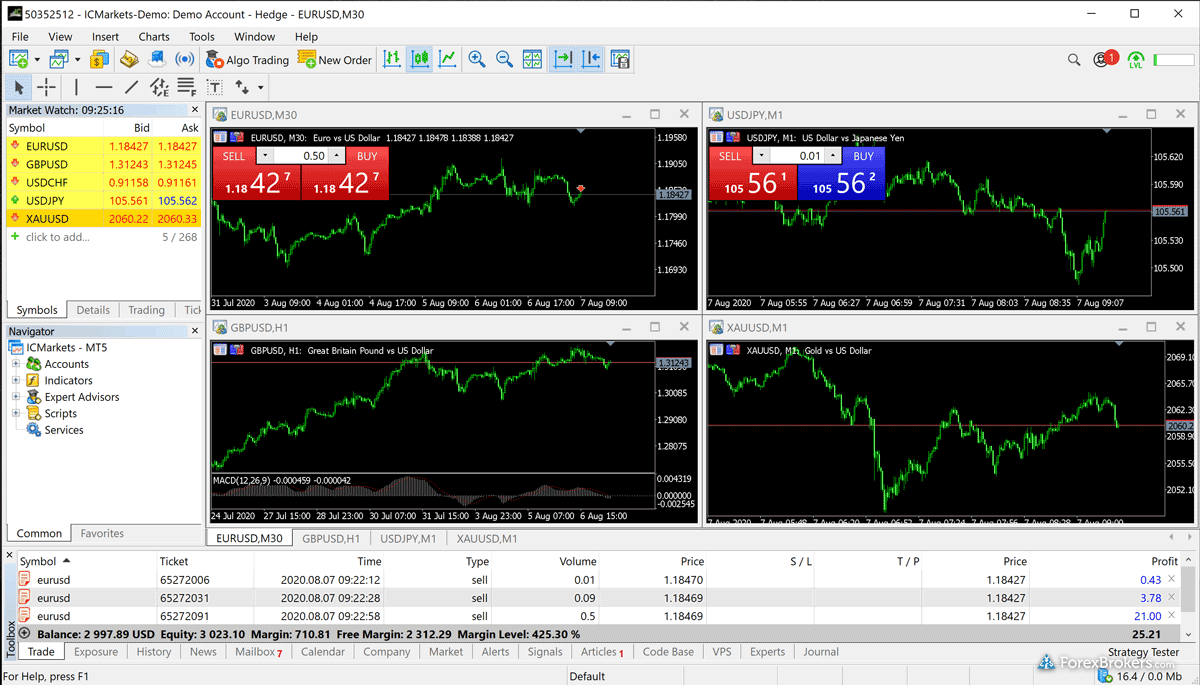Open the Signals broadcast toolbar icon

[184, 60]
